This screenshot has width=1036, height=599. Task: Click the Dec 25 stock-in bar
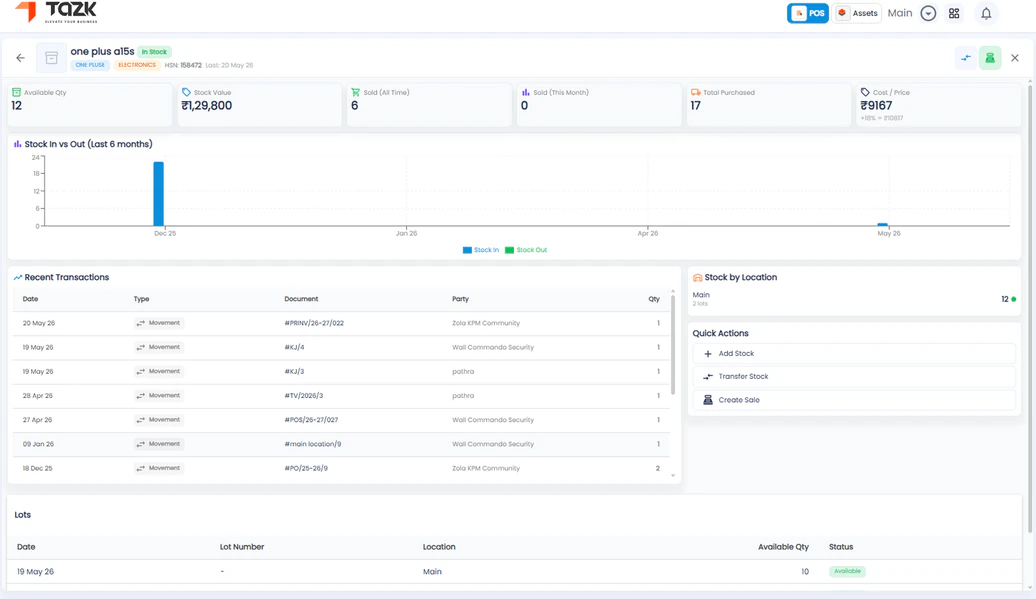coord(159,194)
